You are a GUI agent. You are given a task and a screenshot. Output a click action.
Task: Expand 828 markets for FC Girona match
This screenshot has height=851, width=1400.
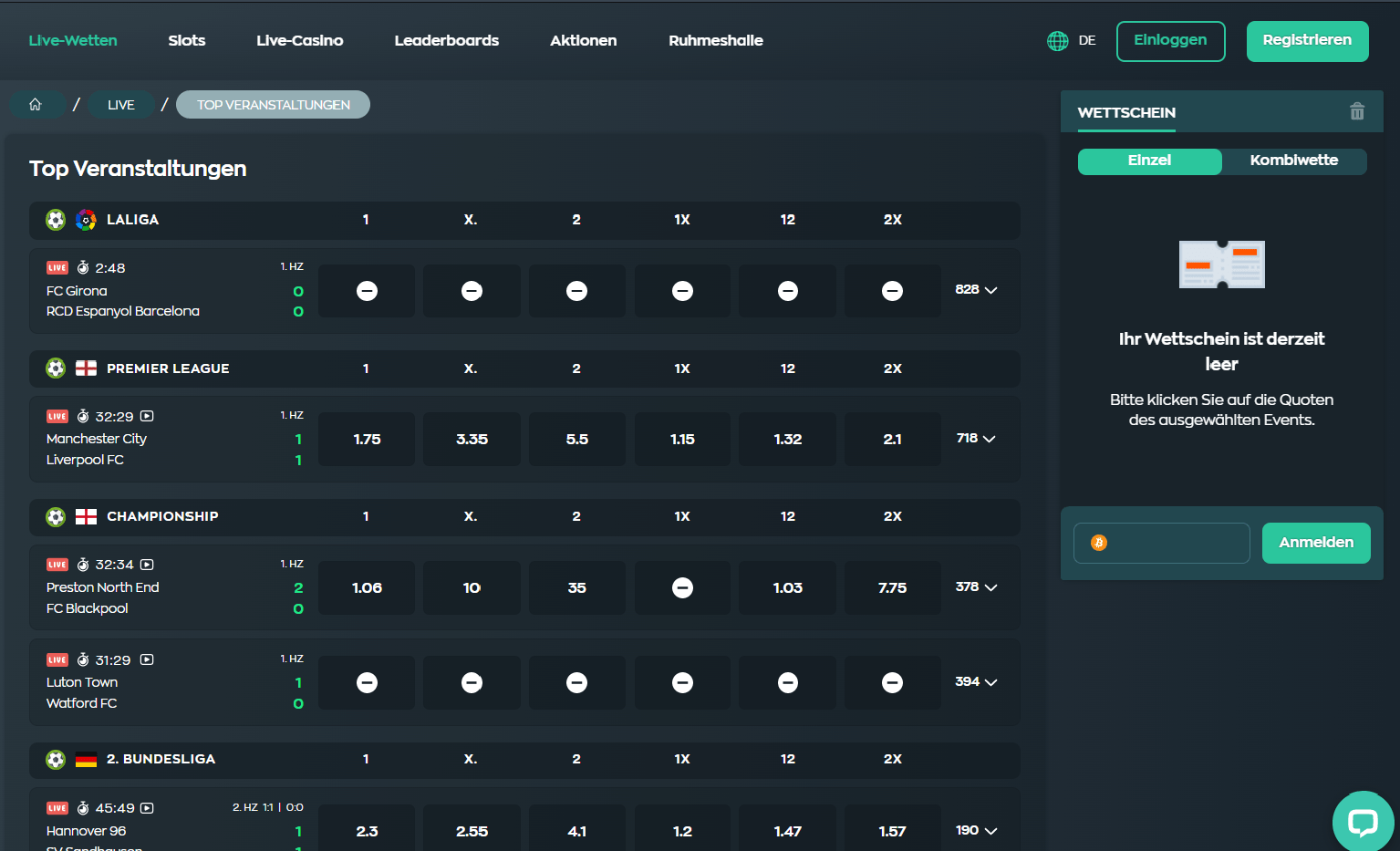click(976, 290)
